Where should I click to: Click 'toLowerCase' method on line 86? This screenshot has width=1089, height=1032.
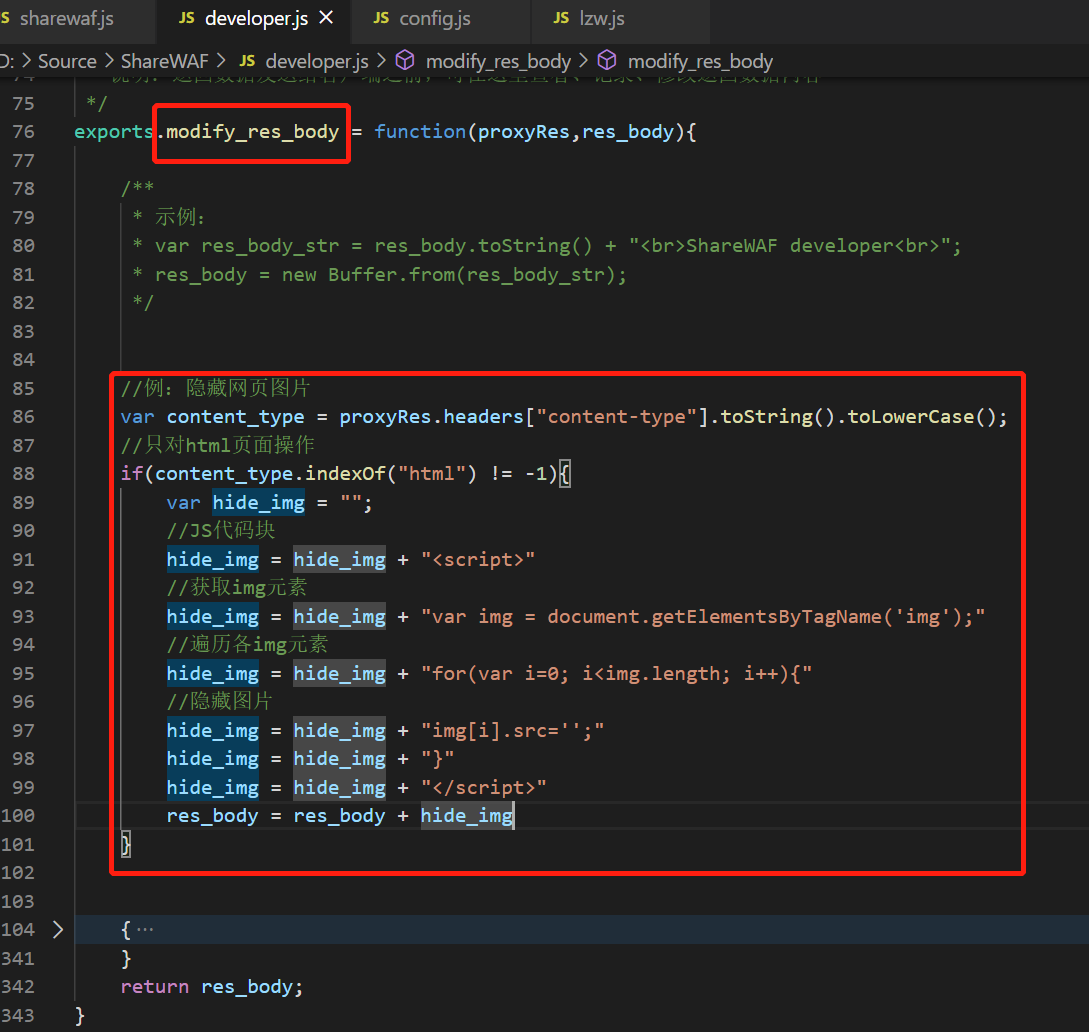[911, 417]
